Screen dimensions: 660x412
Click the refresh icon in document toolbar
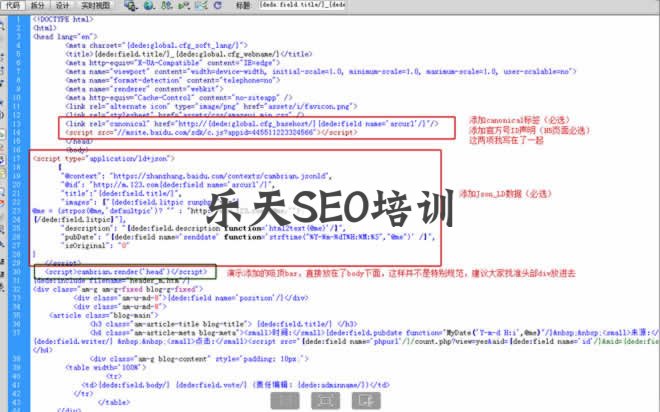tap(218, 5)
